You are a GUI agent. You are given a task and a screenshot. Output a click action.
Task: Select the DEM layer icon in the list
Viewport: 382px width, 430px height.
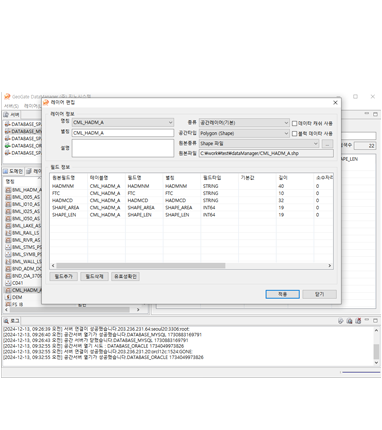point(8,297)
